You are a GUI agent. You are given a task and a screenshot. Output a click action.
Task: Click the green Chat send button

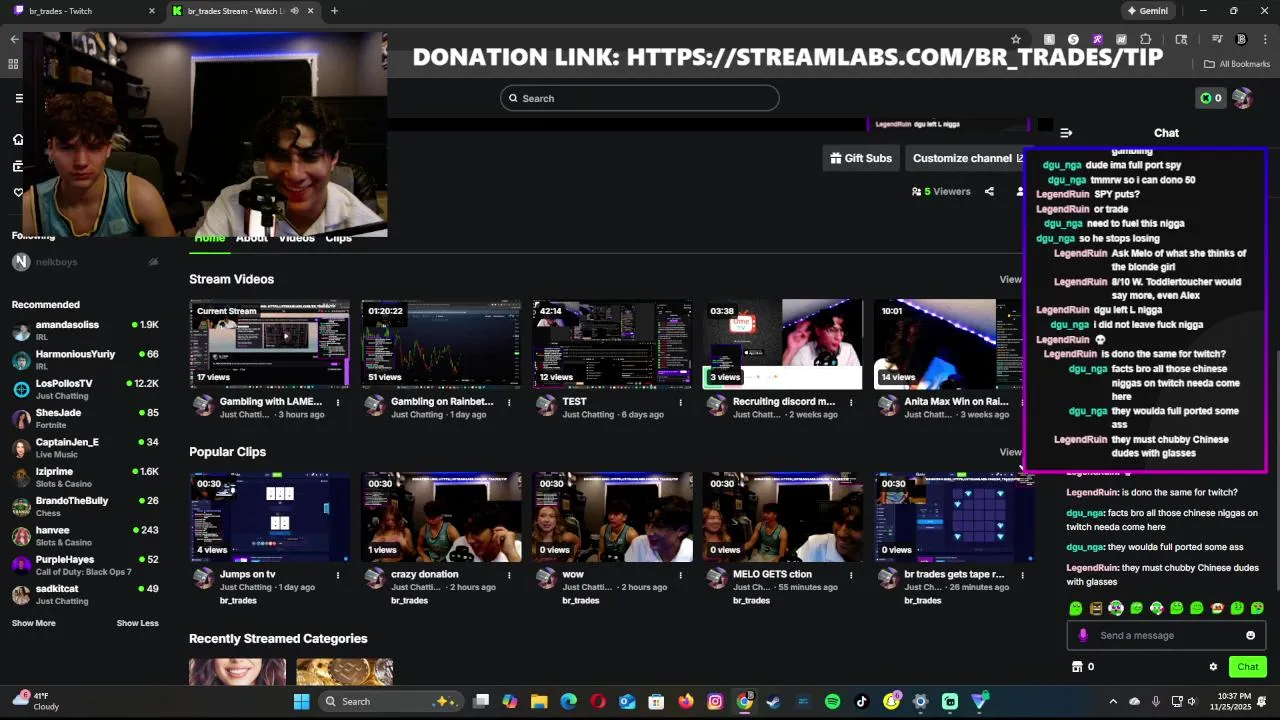[x=1248, y=667]
